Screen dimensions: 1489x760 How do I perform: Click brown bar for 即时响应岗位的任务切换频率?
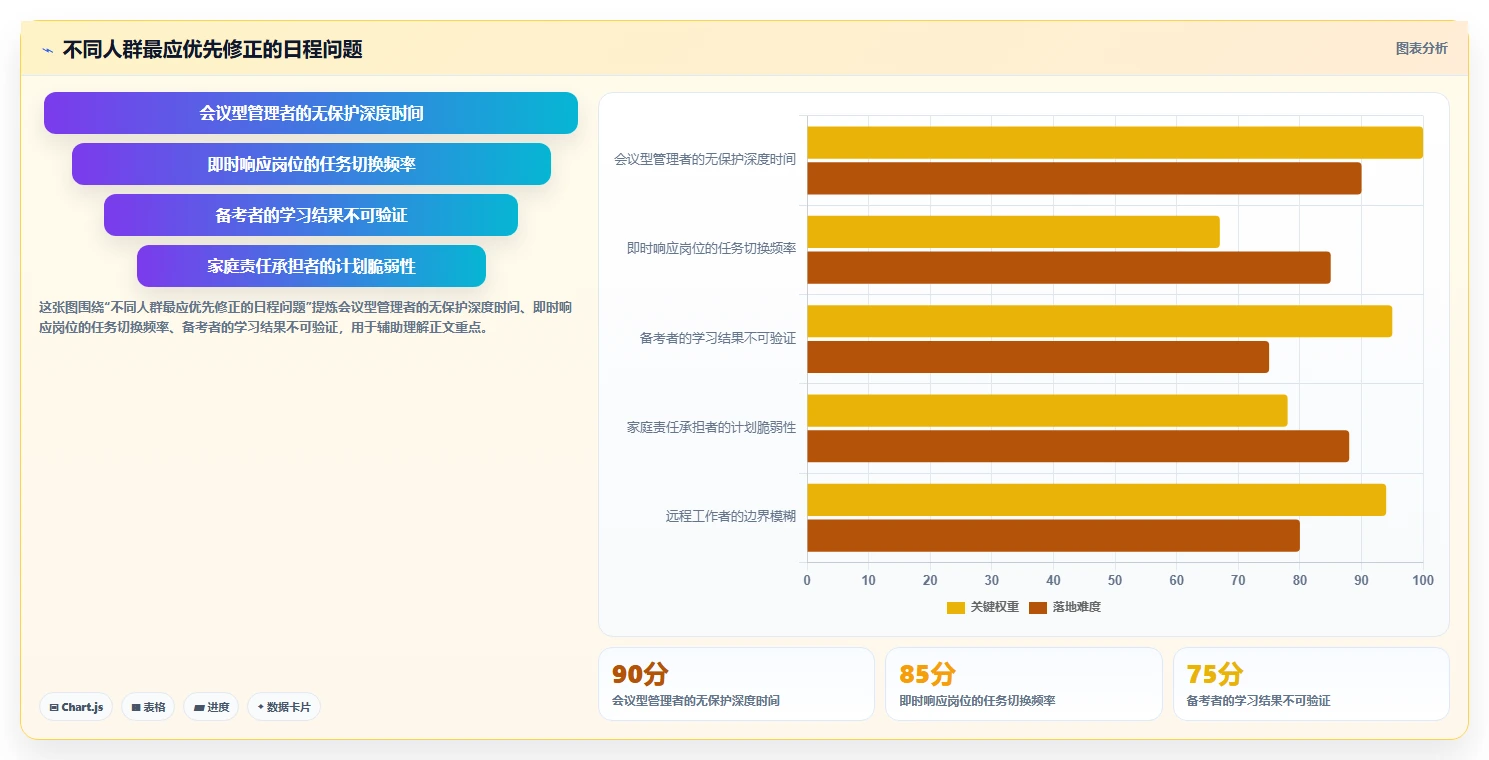tap(1069, 267)
